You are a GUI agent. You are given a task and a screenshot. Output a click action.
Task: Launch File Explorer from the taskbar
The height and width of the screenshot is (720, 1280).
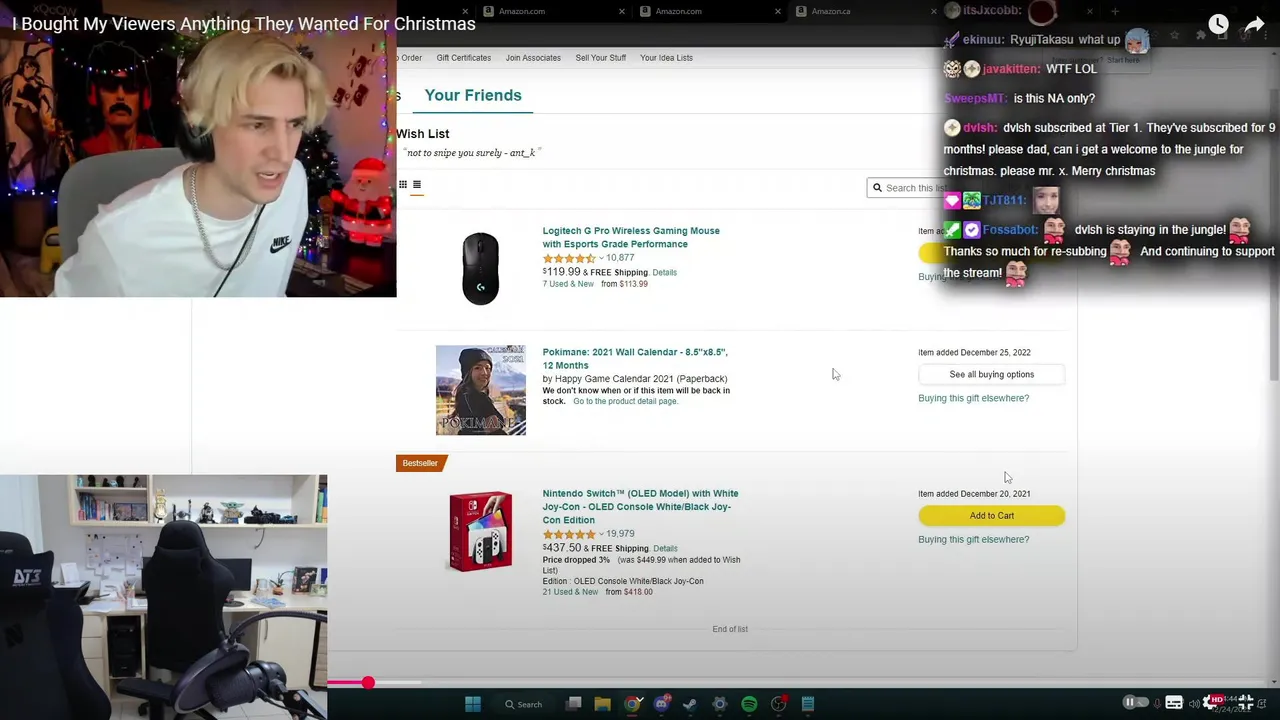(x=602, y=704)
